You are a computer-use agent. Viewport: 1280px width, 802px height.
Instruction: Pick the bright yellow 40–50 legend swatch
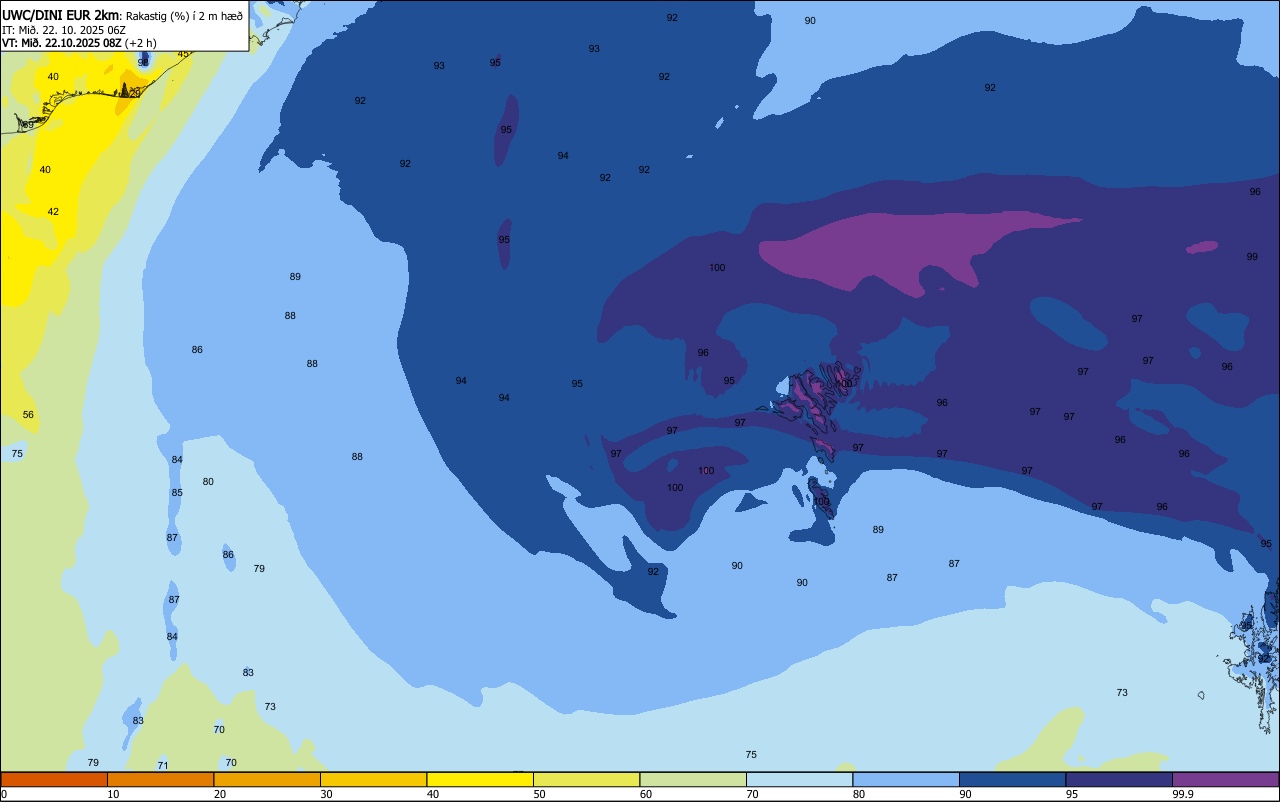click(x=480, y=779)
